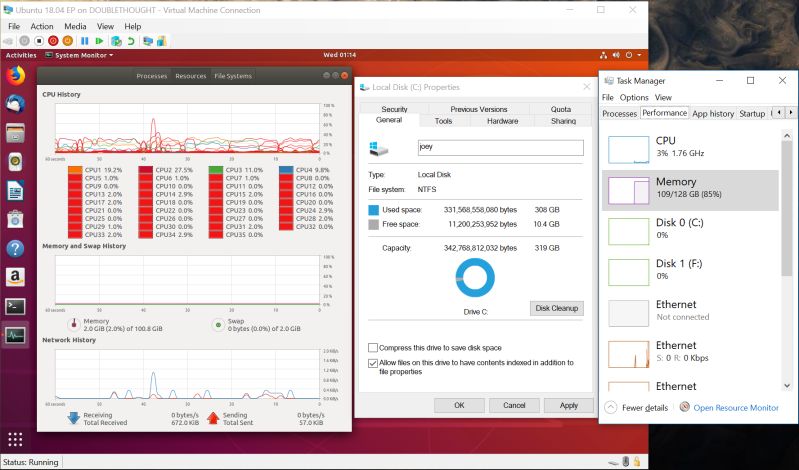Click the Activities button
This screenshot has width=799, height=470.
click(x=21, y=55)
